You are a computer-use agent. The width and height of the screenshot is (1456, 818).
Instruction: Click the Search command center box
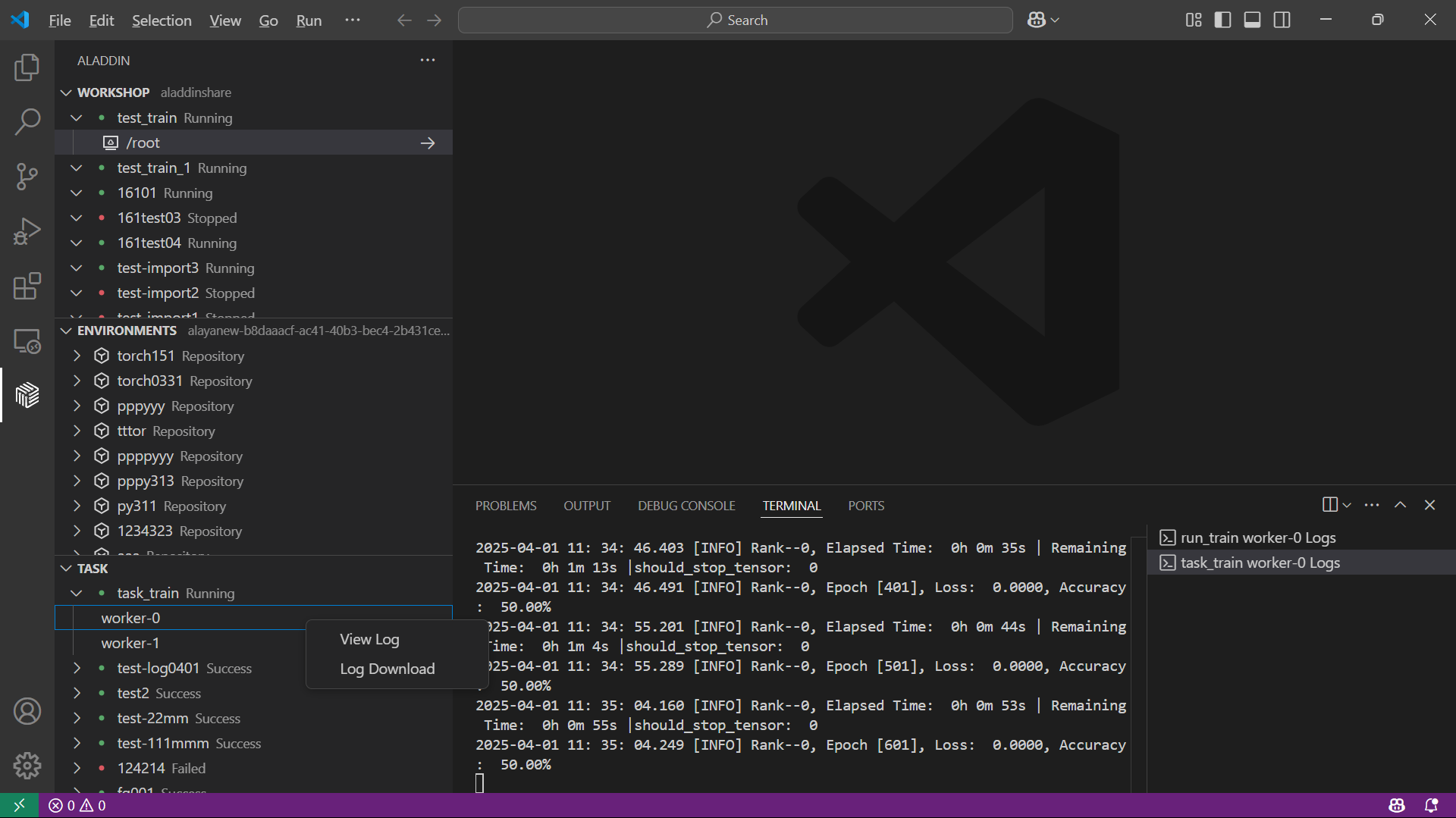pyautogui.click(x=736, y=20)
